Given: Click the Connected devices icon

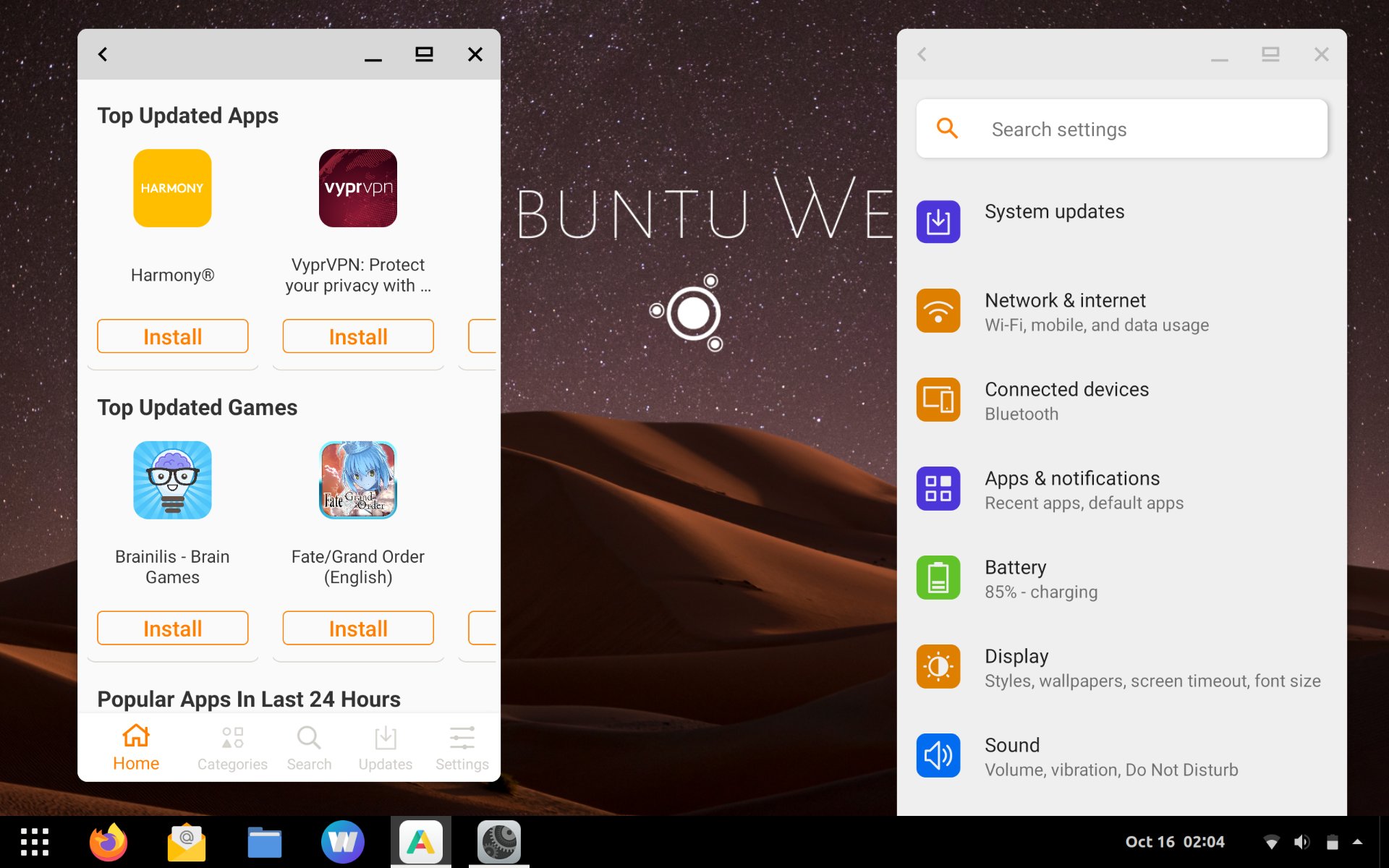Looking at the screenshot, I should (938, 399).
